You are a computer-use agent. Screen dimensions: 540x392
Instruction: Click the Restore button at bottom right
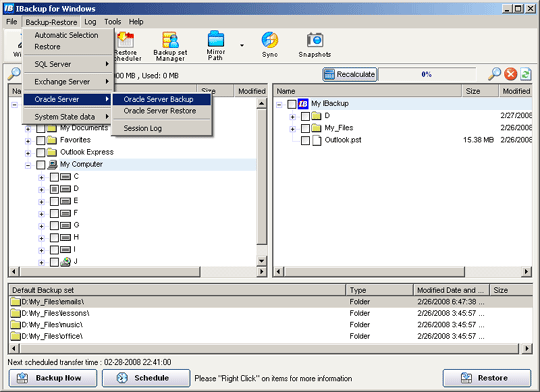pos(487,378)
